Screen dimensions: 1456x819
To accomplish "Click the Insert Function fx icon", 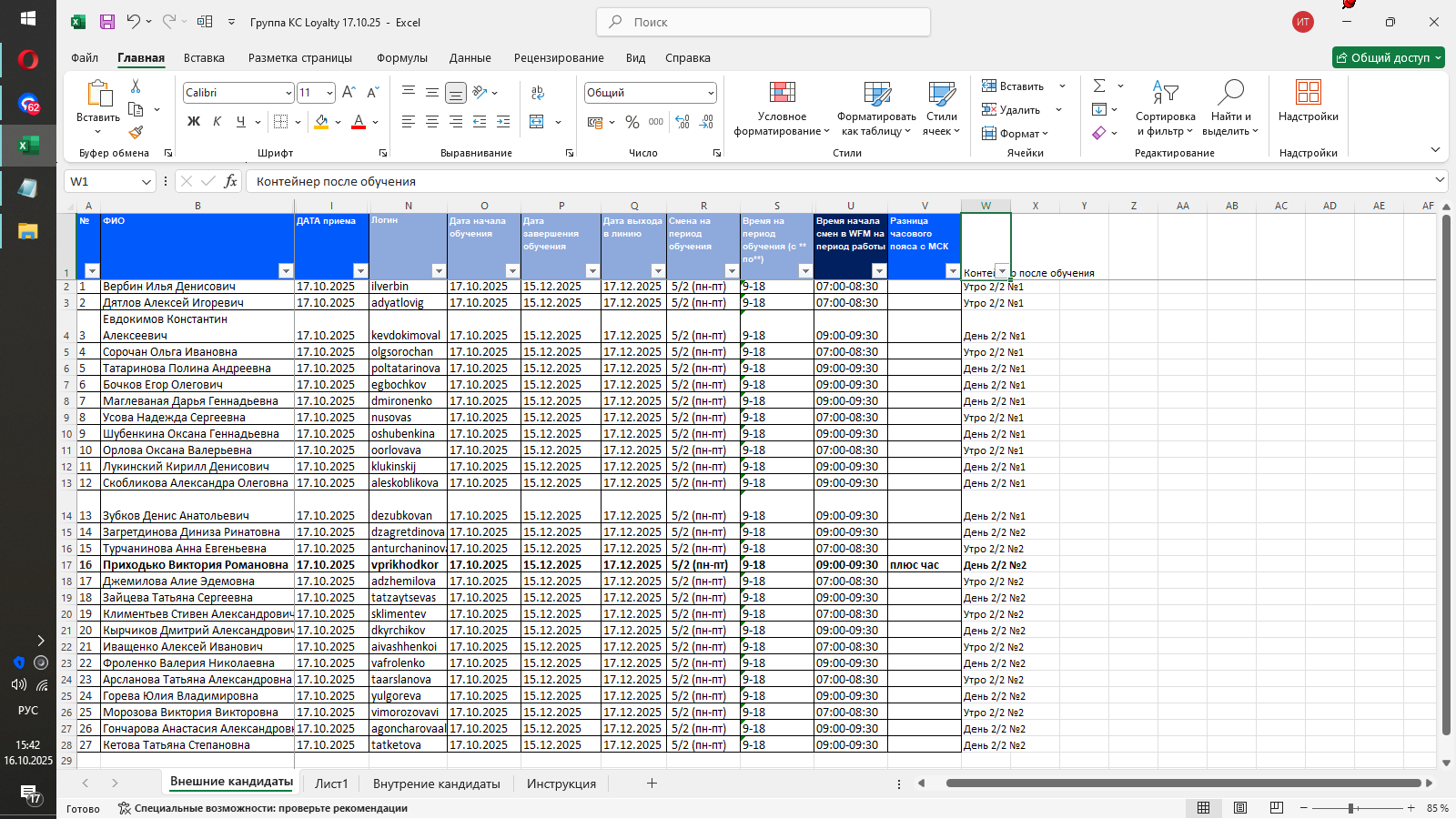I will tap(231, 181).
